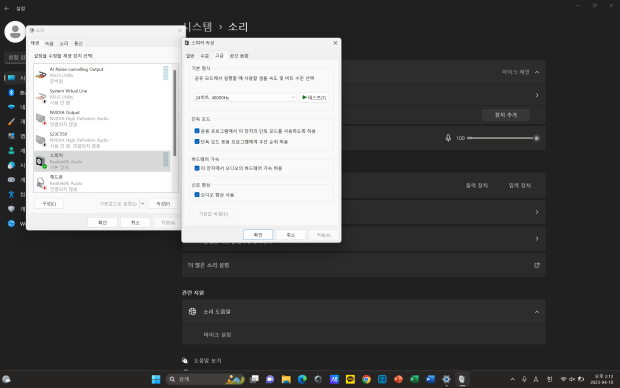Screen dimensions: 620x388
Task: Click 취소 in Speaker Properties dialog
Action: [x=291, y=235]
